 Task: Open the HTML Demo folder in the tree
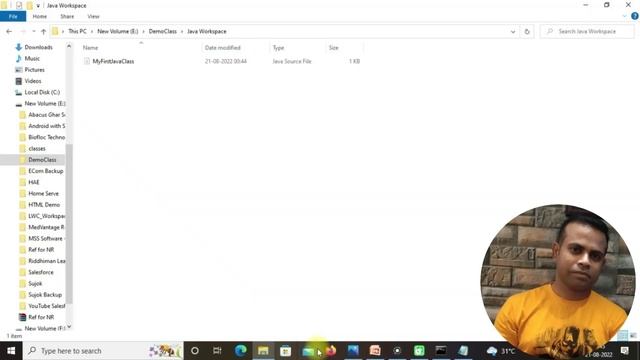pyautogui.click(x=44, y=204)
